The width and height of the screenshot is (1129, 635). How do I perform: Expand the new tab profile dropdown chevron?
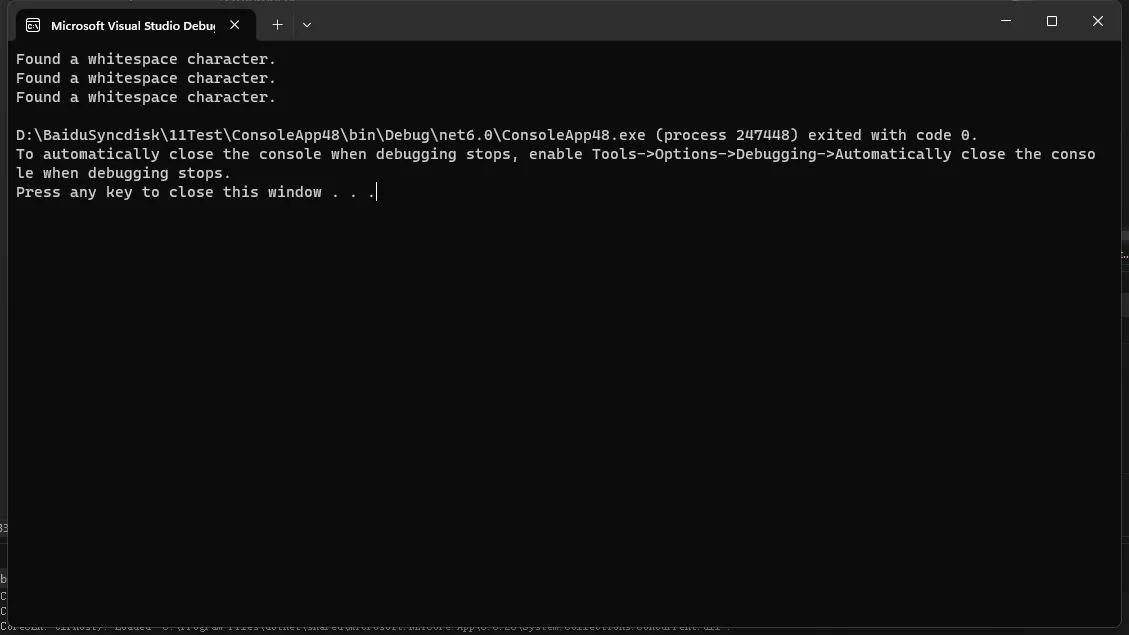[307, 24]
